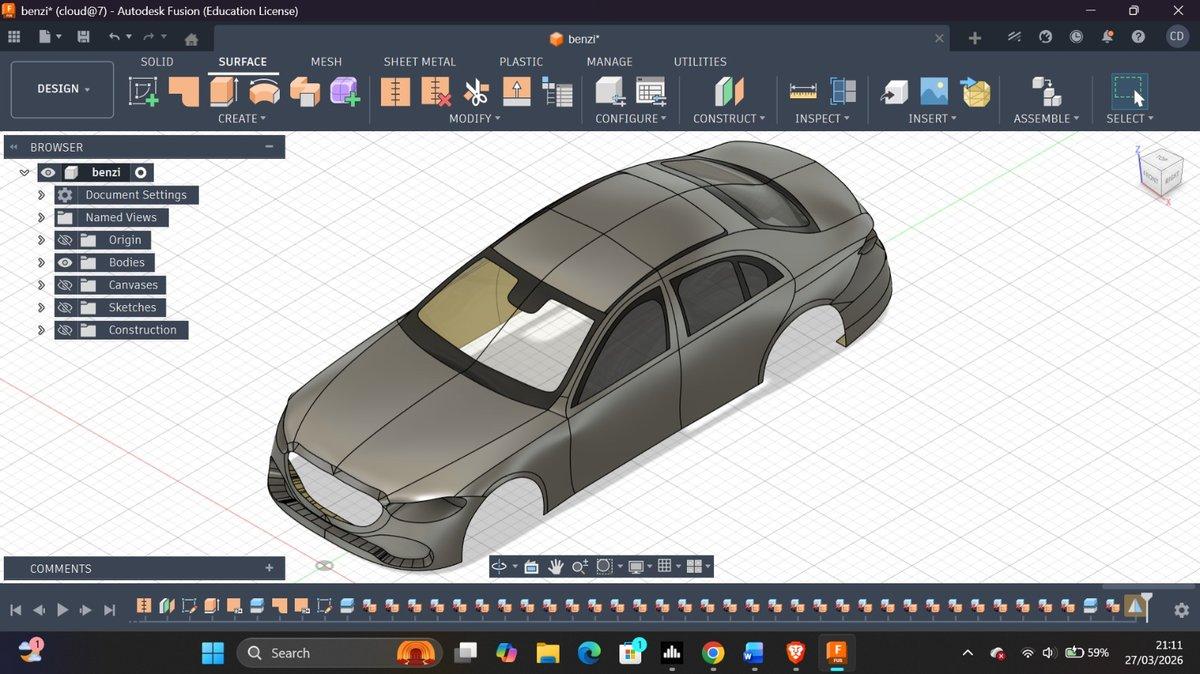The width and height of the screenshot is (1200, 674).
Task: Open the Change Parameters table icon
Action: pyautogui.click(x=557, y=92)
